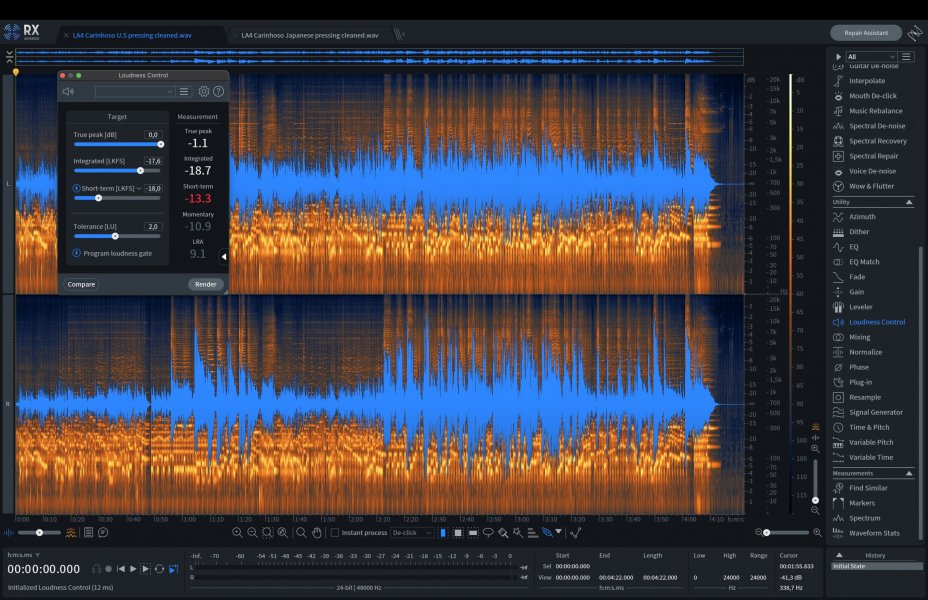928x600 pixels.
Task: Click the zoom out magnifier tool
Action: pyautogui.click(x=252, y=533)
